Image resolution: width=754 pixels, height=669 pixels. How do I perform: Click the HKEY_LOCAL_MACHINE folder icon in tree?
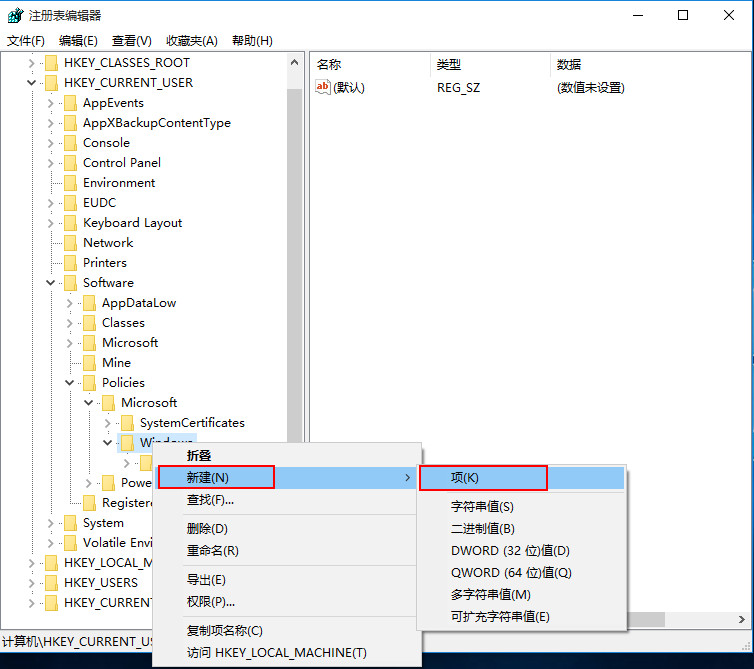(51, 563)
